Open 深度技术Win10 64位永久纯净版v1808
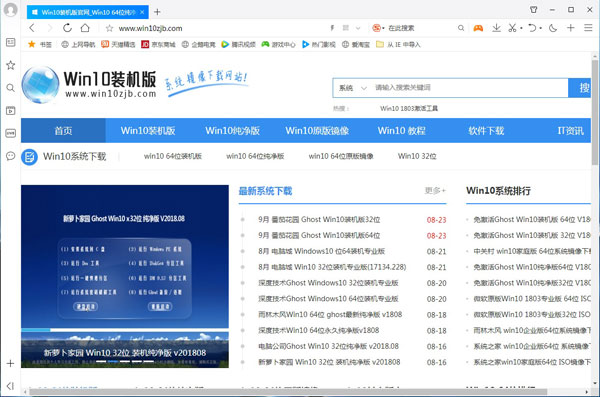The height and width of the screenshot is (397, 600). coord(318,330)
